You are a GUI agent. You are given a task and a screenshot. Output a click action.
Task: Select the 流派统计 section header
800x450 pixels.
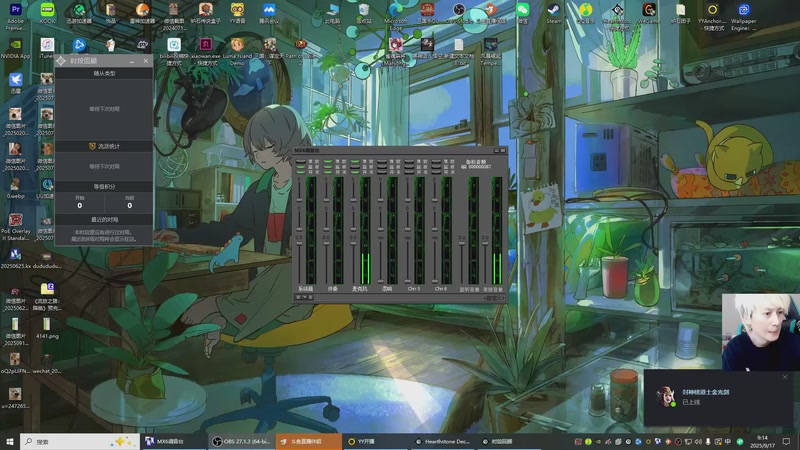pyautogui.click(x=104, y=146)
